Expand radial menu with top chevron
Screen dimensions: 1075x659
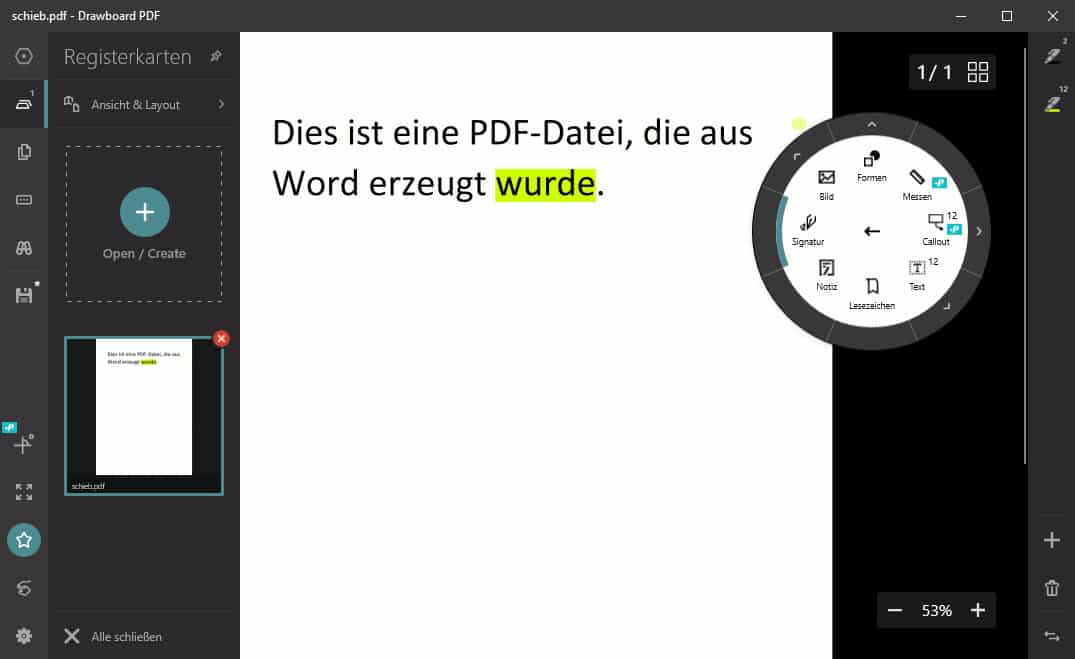[871, 124]
